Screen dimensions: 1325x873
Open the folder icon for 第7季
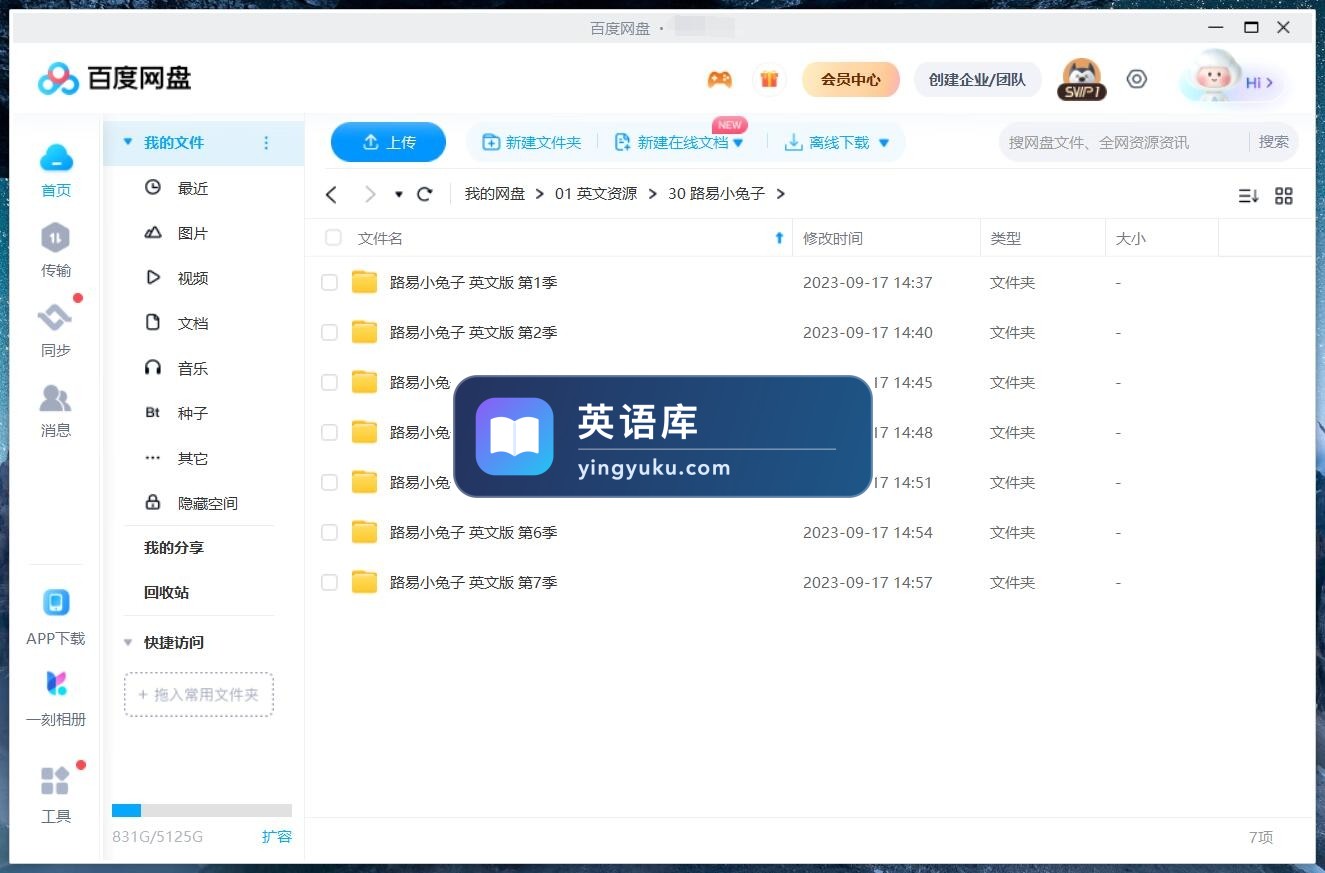pos(365,582)
